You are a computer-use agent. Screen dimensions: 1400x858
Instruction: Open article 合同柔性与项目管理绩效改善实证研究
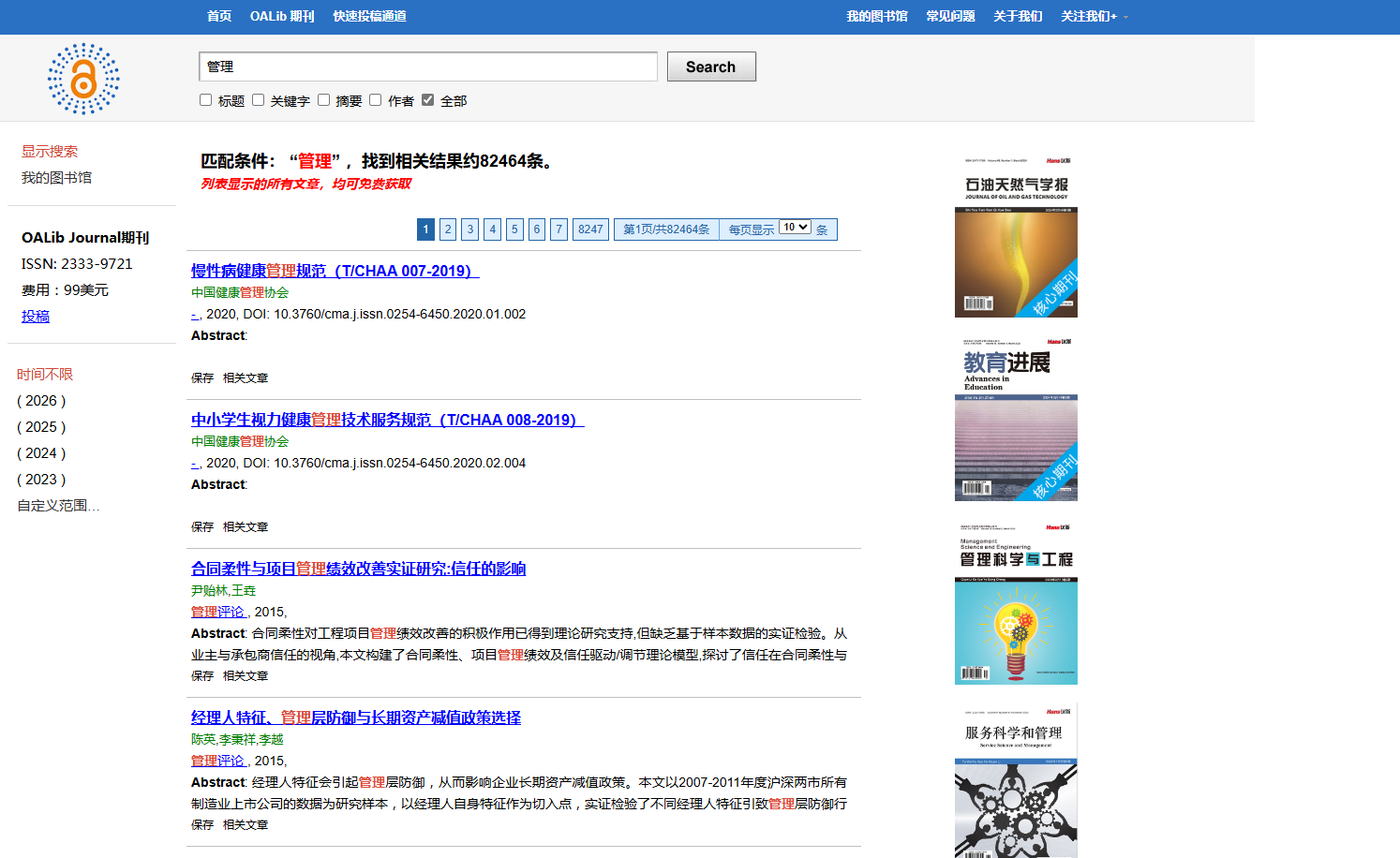(x=358, y=569)
